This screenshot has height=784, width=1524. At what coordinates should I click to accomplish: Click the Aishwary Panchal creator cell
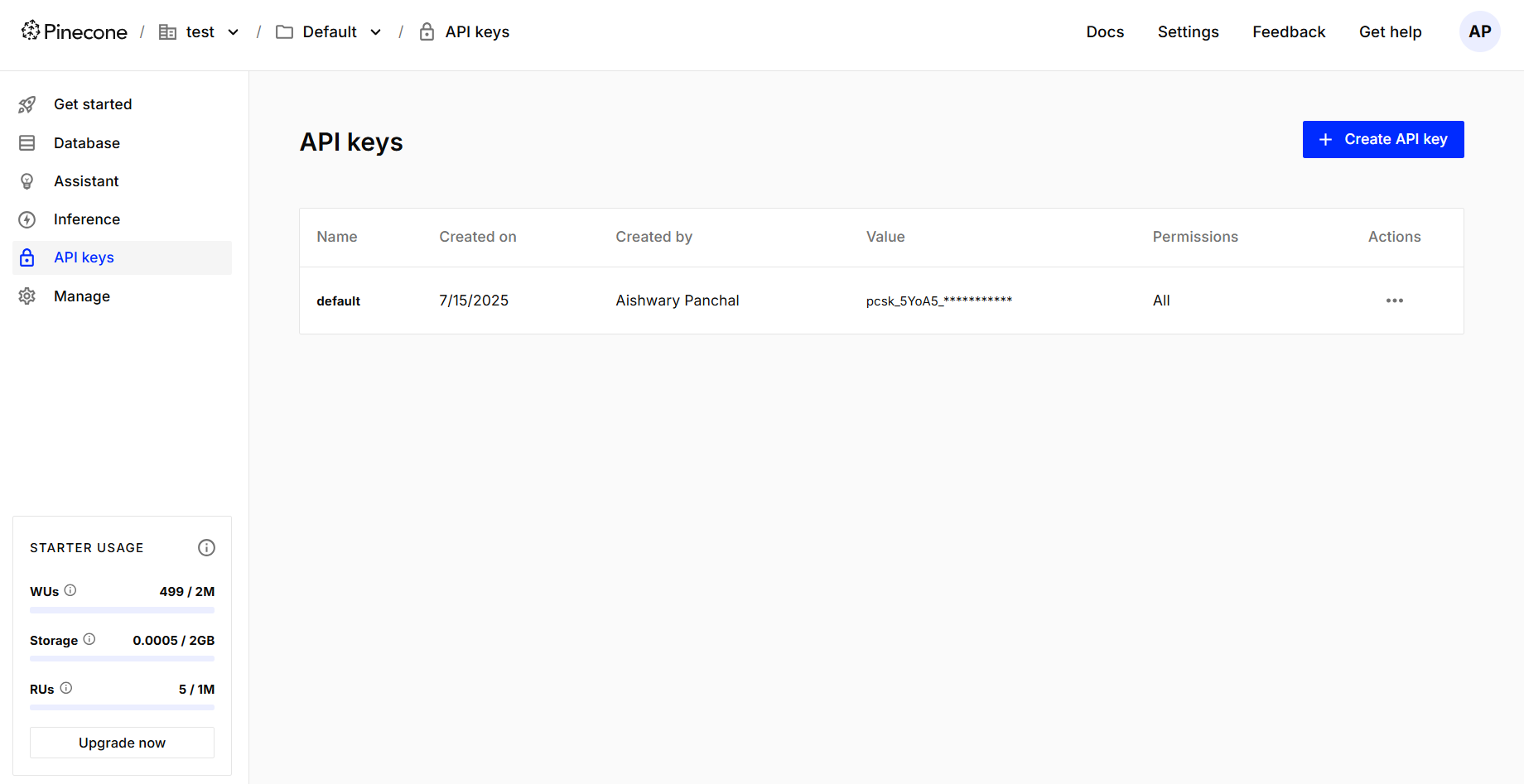(x=677, y=301)
